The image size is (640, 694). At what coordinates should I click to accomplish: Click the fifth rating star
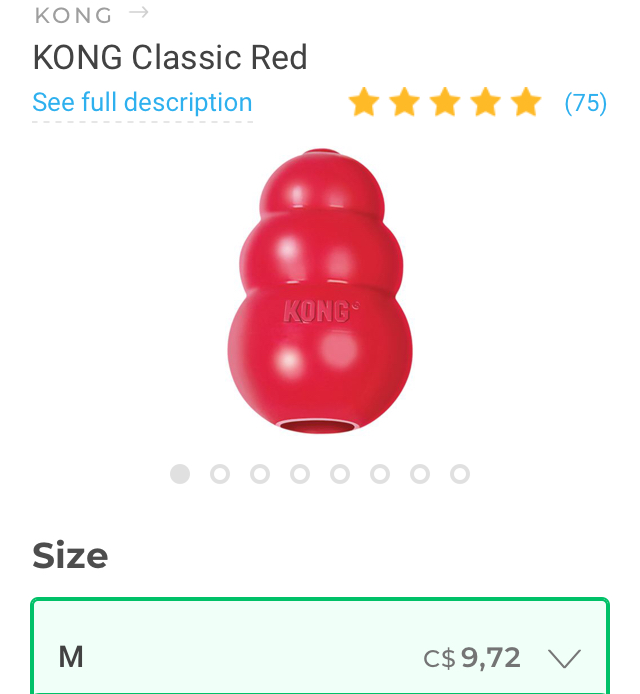pyautogui.click(x=526, y=102)
